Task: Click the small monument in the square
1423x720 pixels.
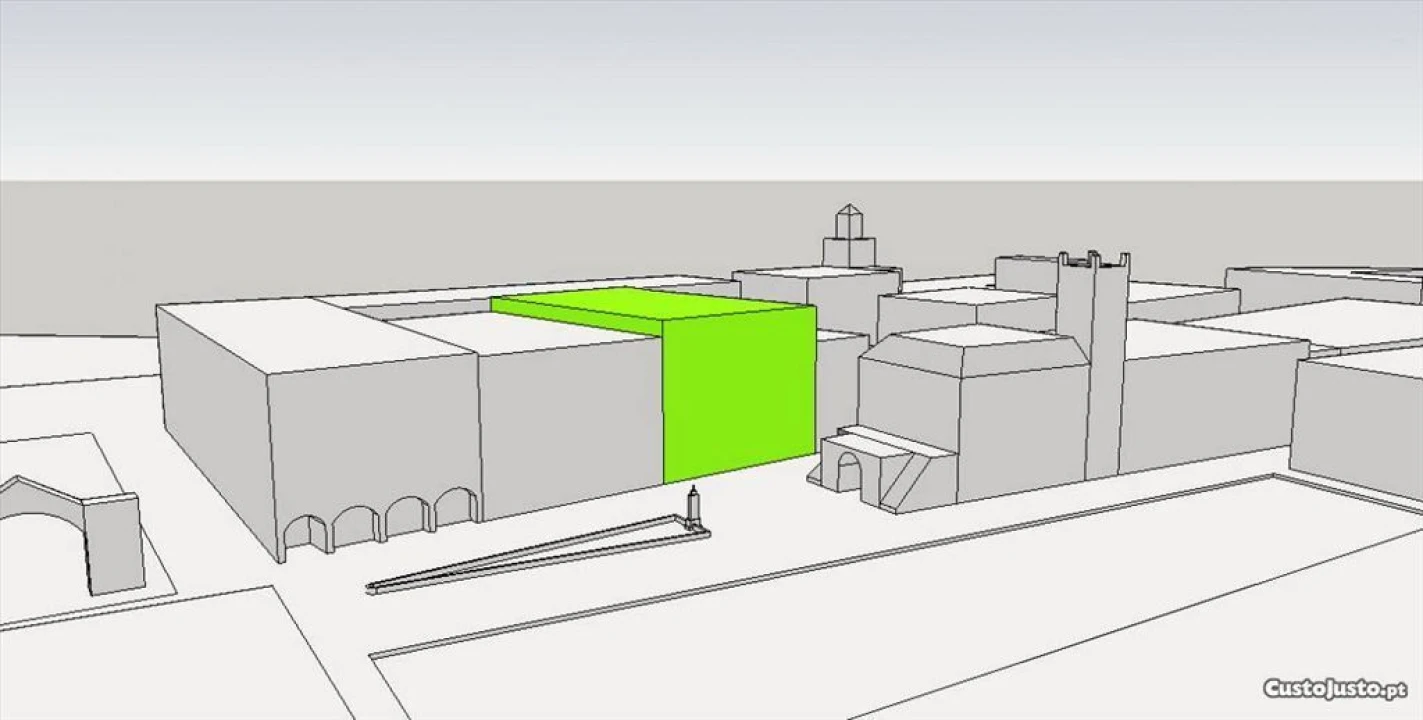Action: click(x=693, y=509)
